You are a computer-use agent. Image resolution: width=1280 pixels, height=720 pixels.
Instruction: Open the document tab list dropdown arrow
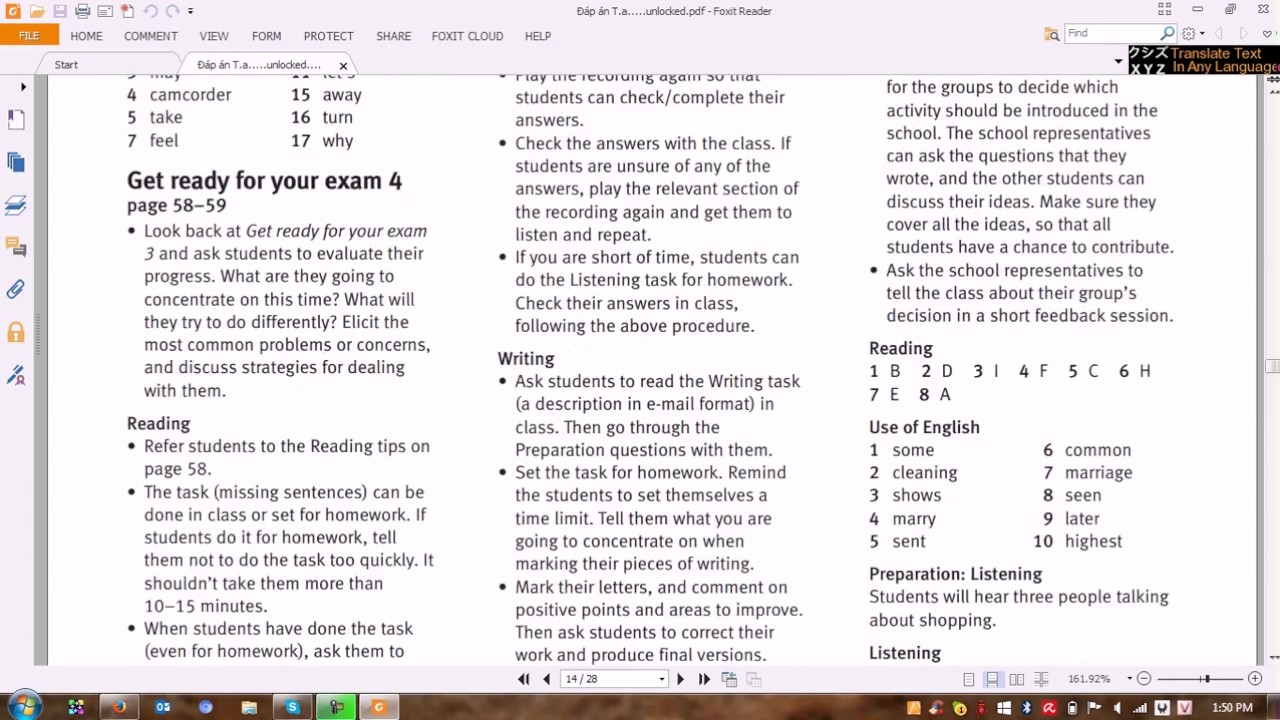click(1118, 62)
